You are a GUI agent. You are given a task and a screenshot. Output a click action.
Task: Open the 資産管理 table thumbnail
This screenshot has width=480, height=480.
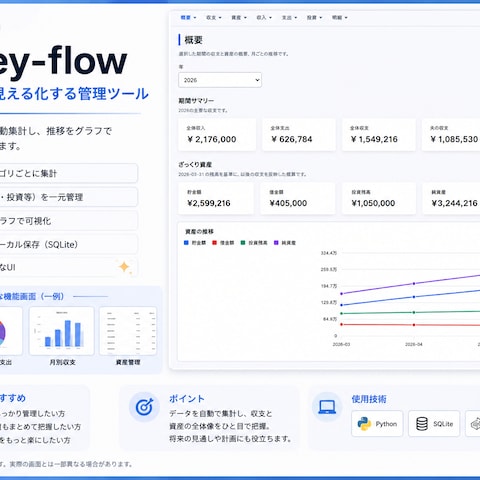(x=128, y=331)
